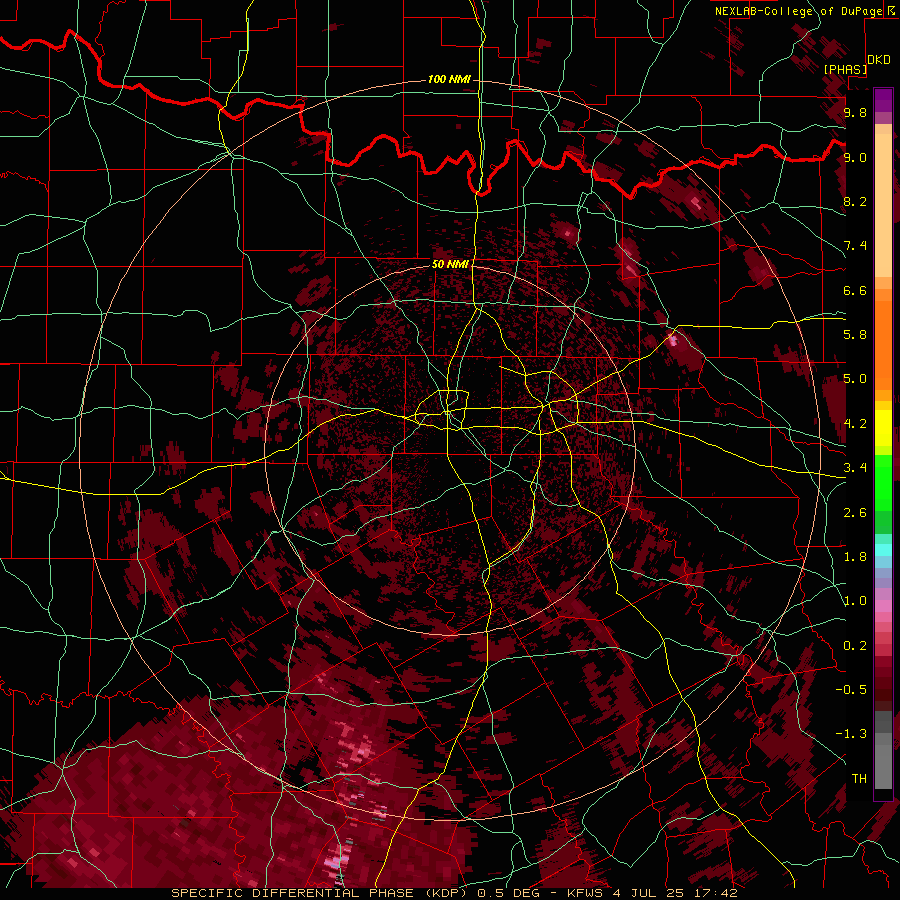Click the 4.2 scale label
This screenshot has height=900, width=900.
coord(855,424)
